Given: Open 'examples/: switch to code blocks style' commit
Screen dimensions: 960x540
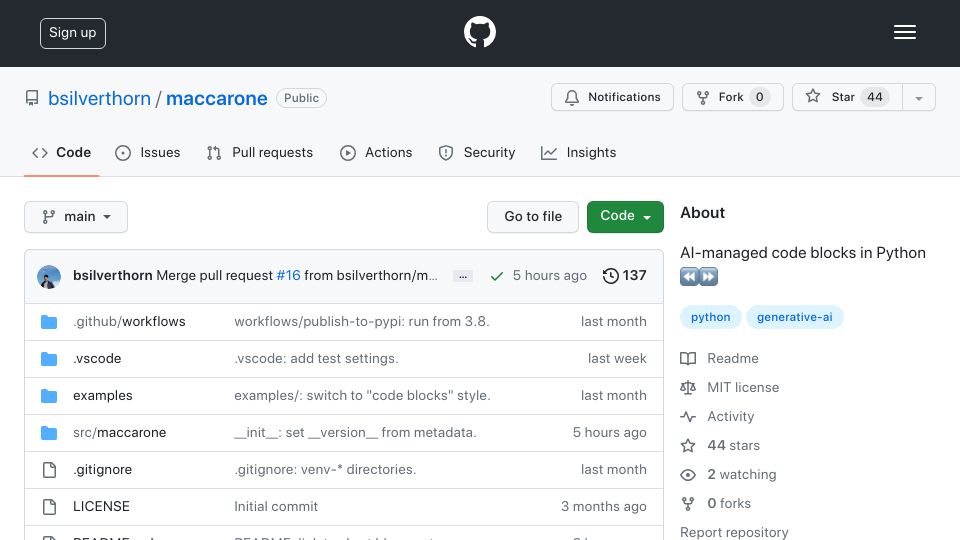Looking at the screenshot, I should click(x=362, y=396).
